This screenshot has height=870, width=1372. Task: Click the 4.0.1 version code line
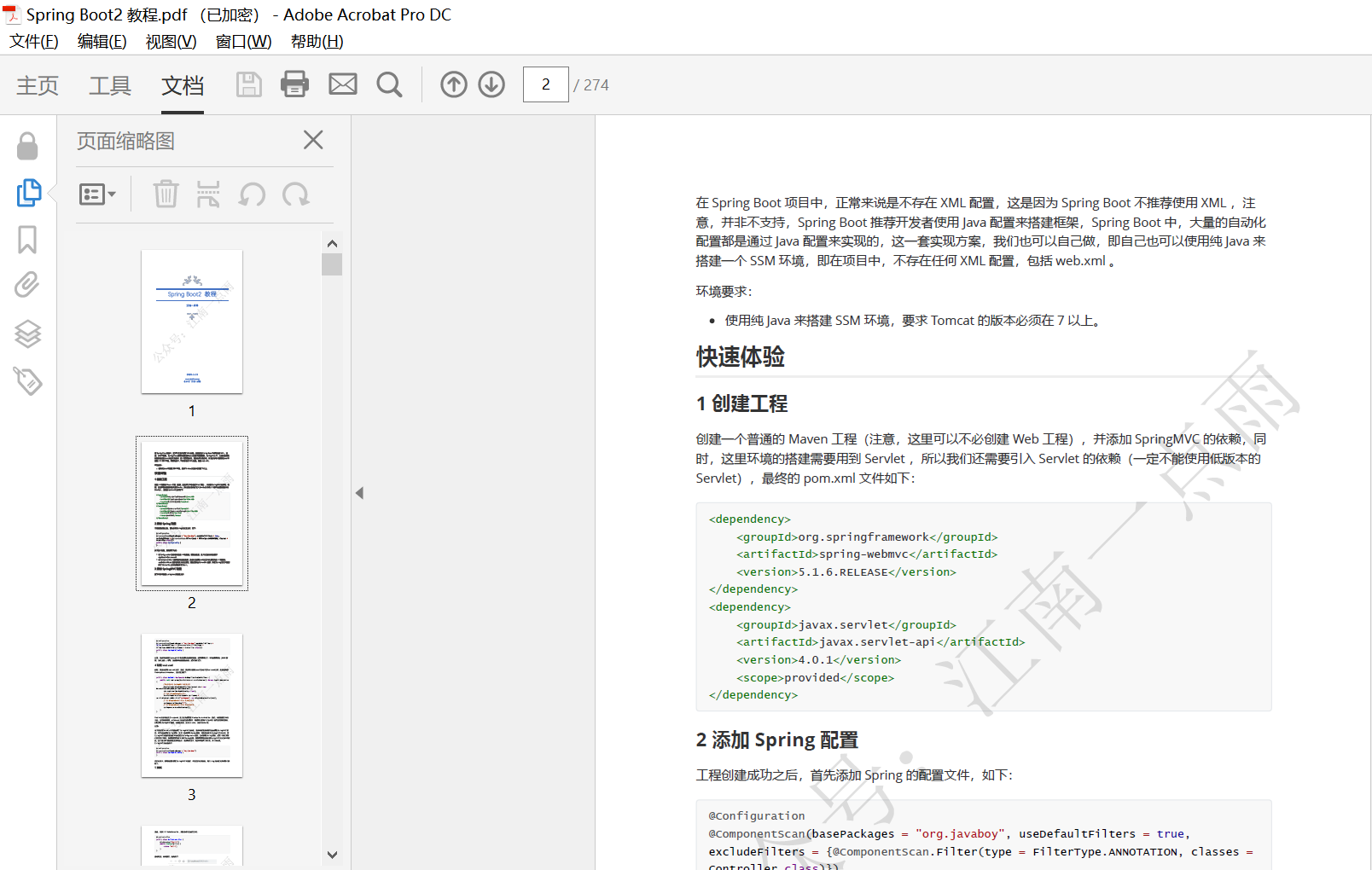(x=819, y=660)
